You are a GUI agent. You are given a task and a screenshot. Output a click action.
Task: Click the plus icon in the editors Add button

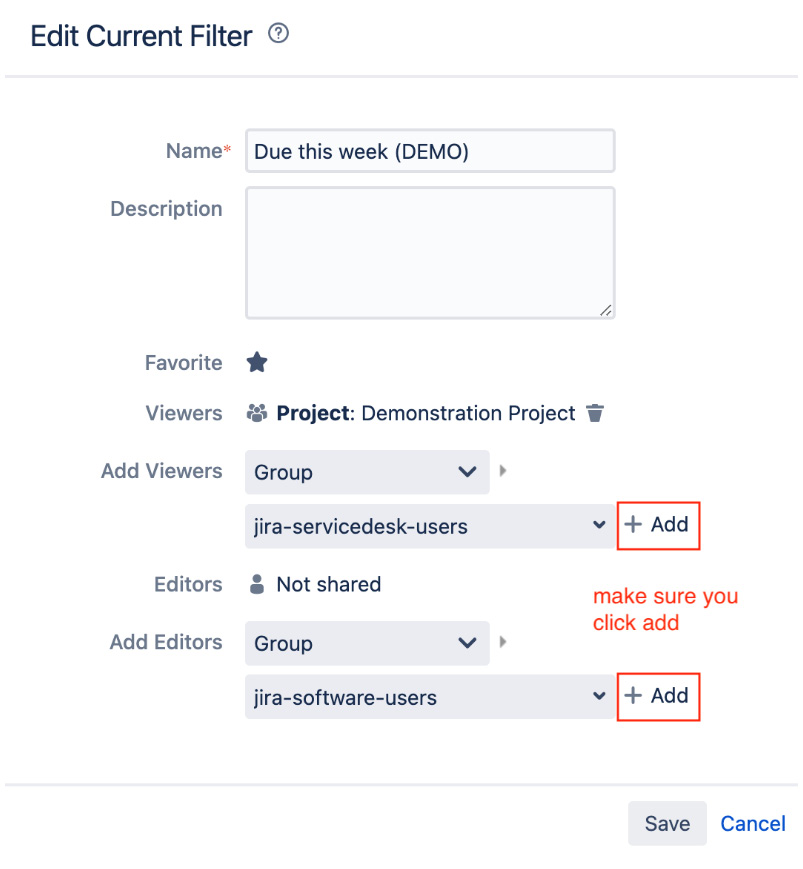tap(632, 697)
